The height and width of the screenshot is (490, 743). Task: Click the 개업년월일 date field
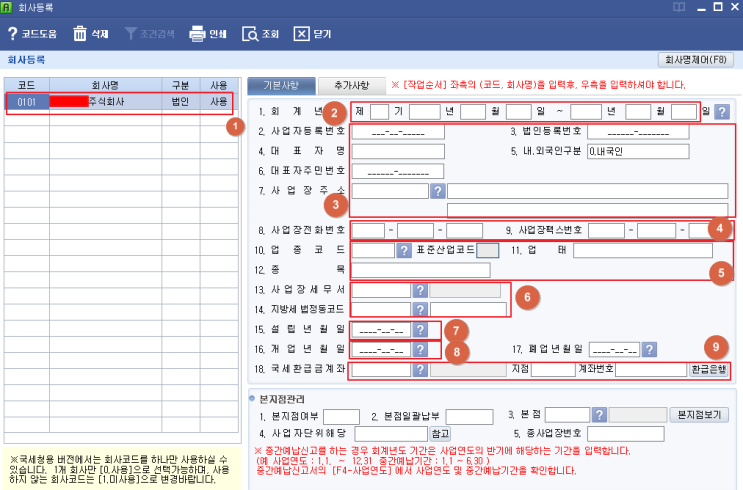381,349
